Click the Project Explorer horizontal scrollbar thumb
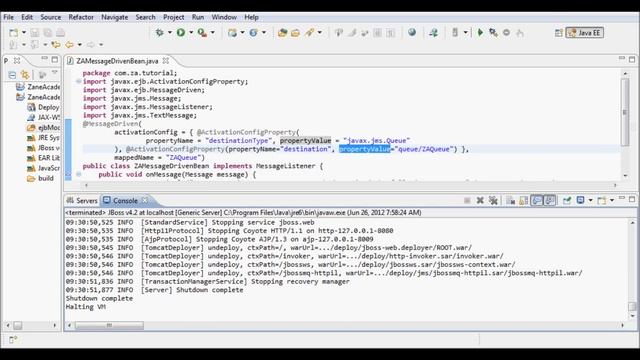The height and width of the screenshot is (360, 640). coord(18,325)
